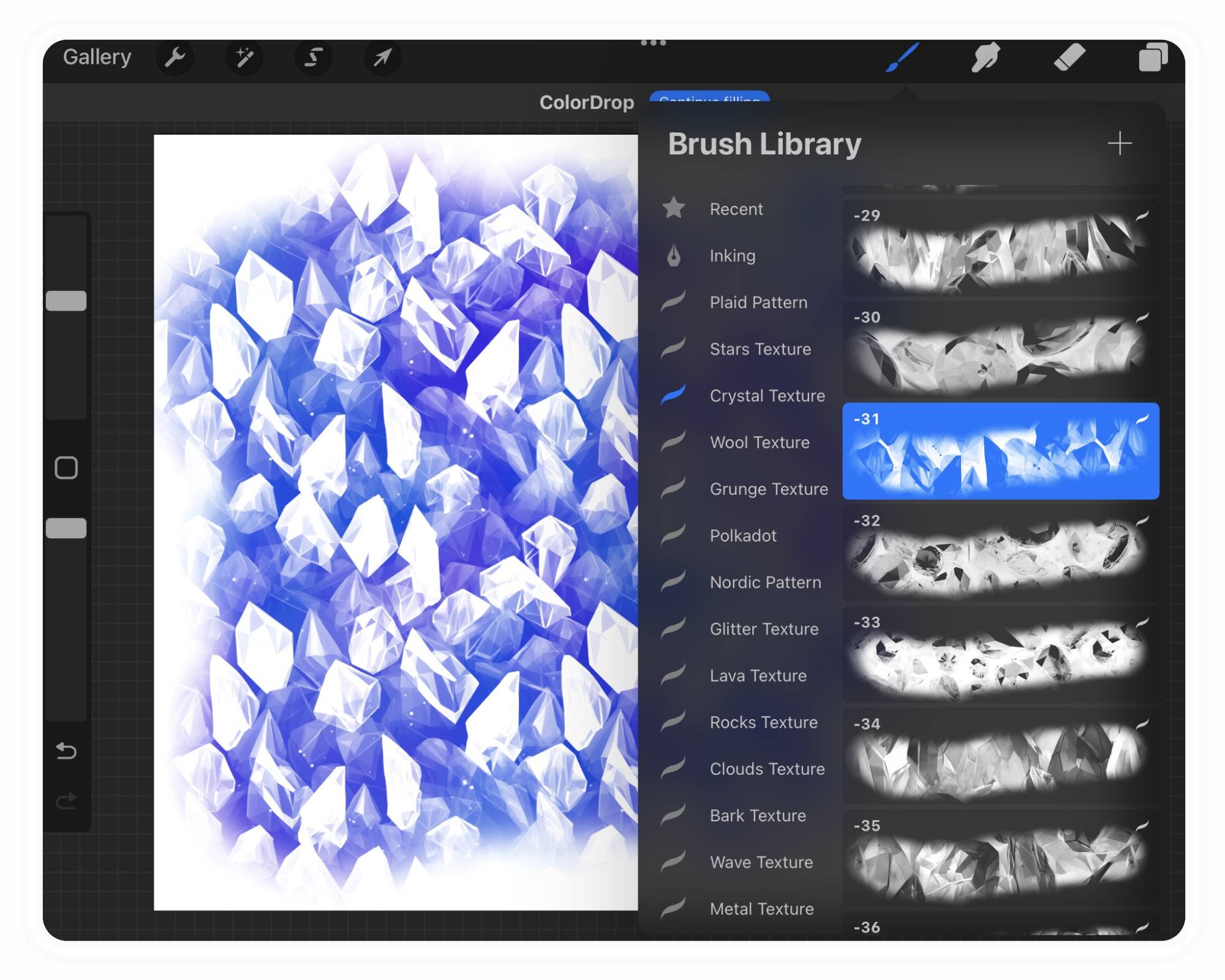This screenshot has height=980, width=1225.
Task: Click the Recent star icon
Action: coord(674,208)
